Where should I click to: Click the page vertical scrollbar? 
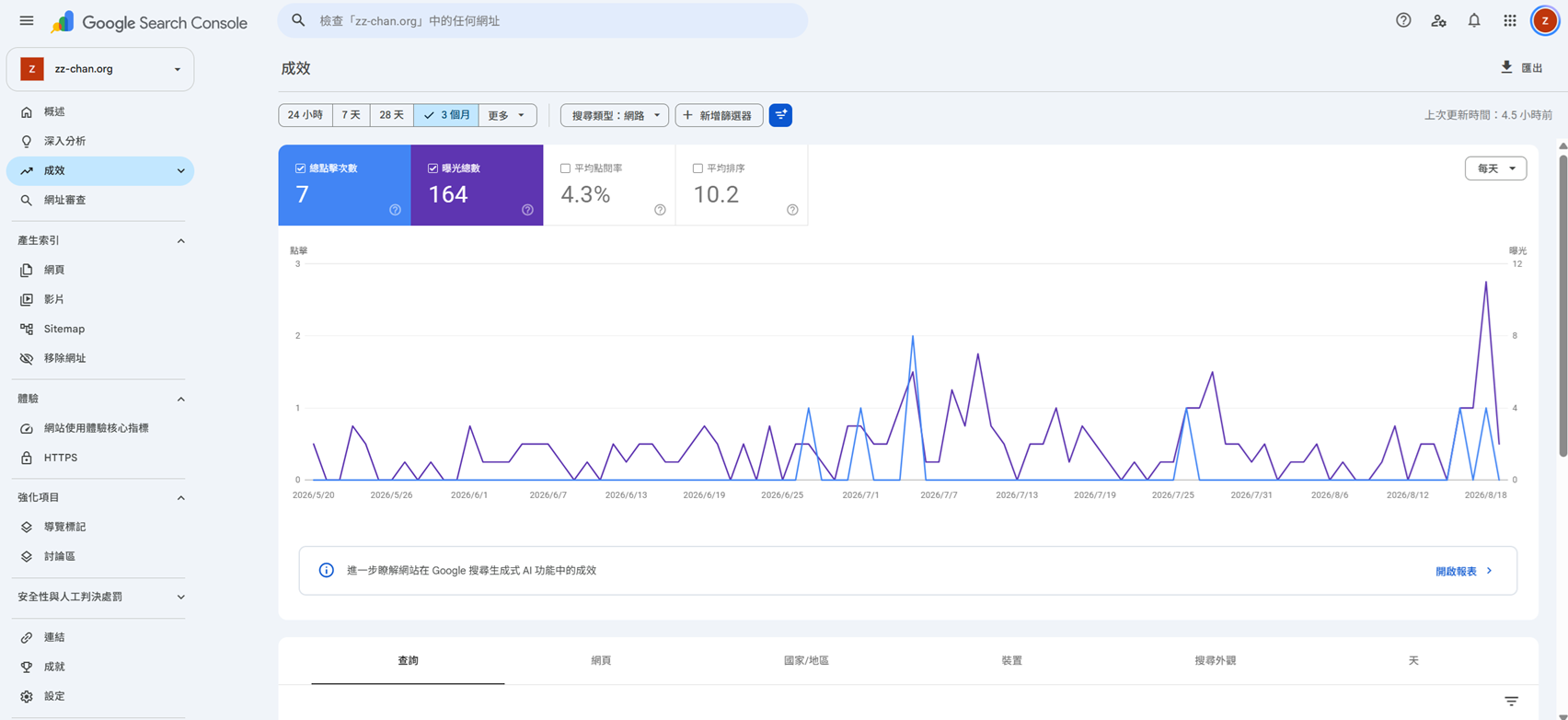1562,306
